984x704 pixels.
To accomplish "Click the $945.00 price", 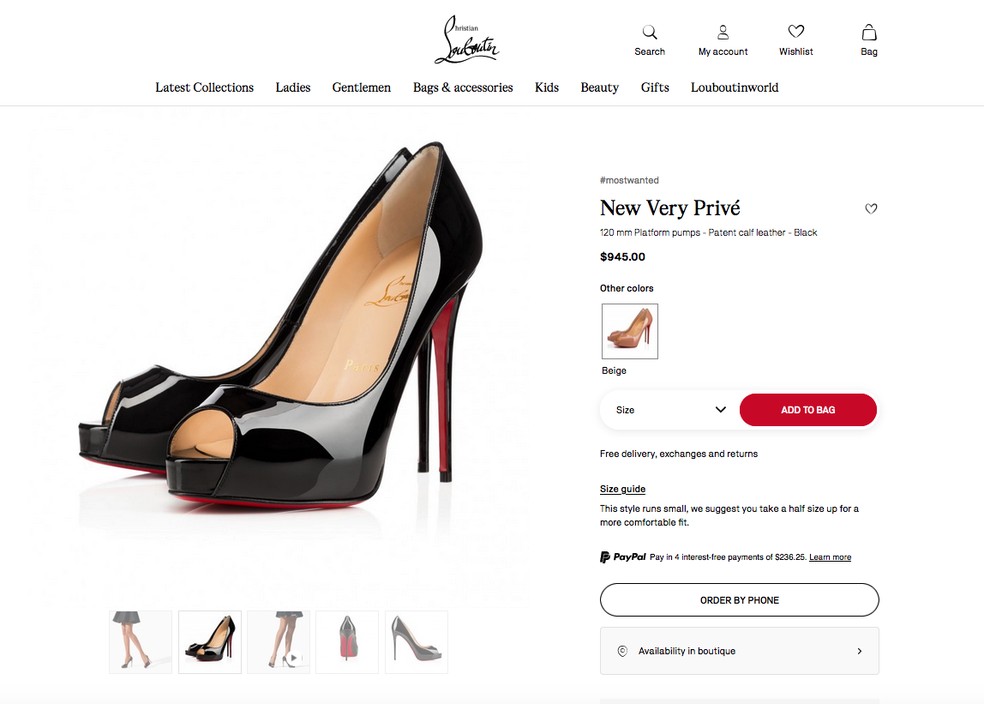I will [623, 257].
